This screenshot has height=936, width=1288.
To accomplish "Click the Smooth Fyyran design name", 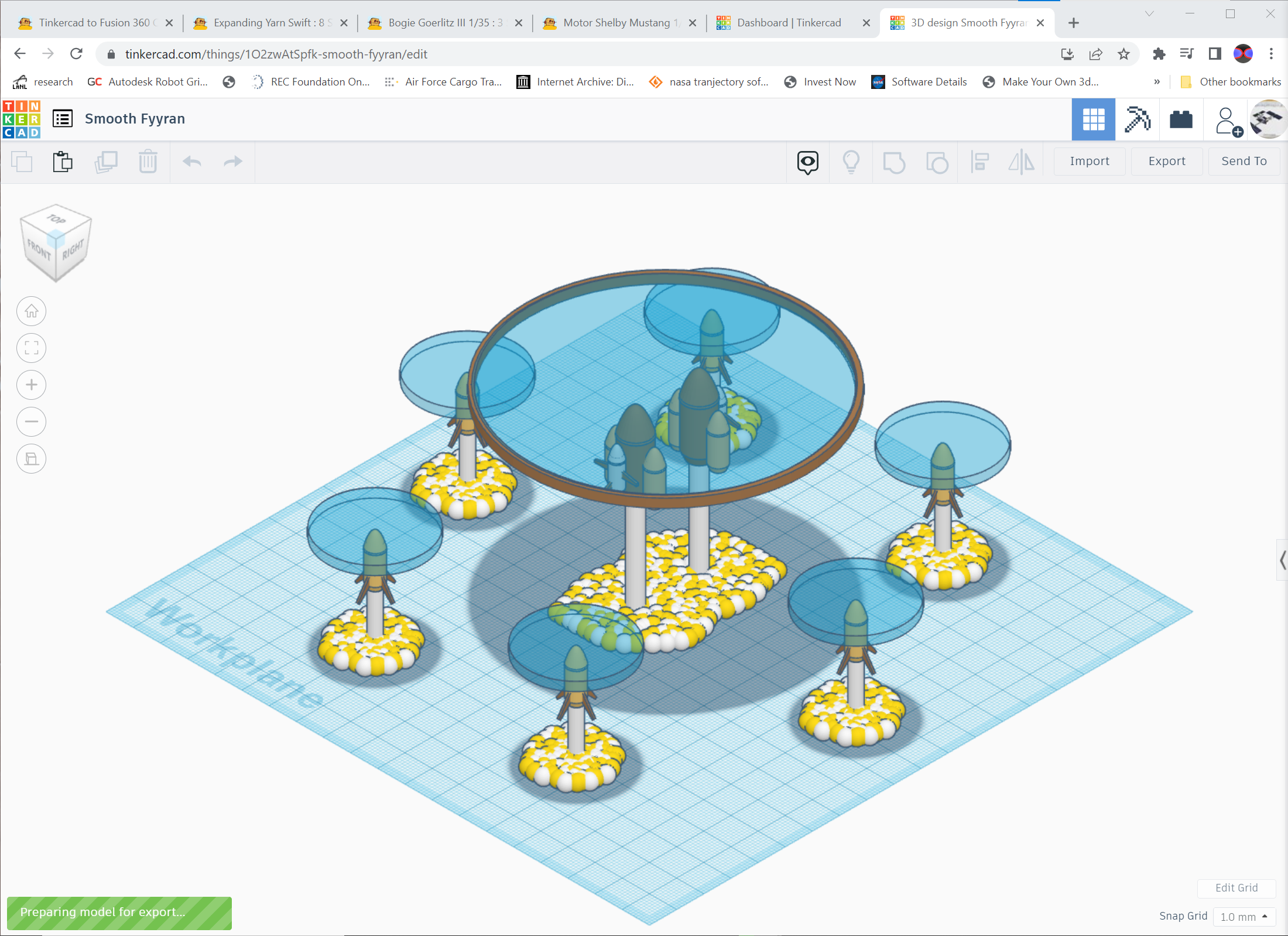I will [135, 119].
